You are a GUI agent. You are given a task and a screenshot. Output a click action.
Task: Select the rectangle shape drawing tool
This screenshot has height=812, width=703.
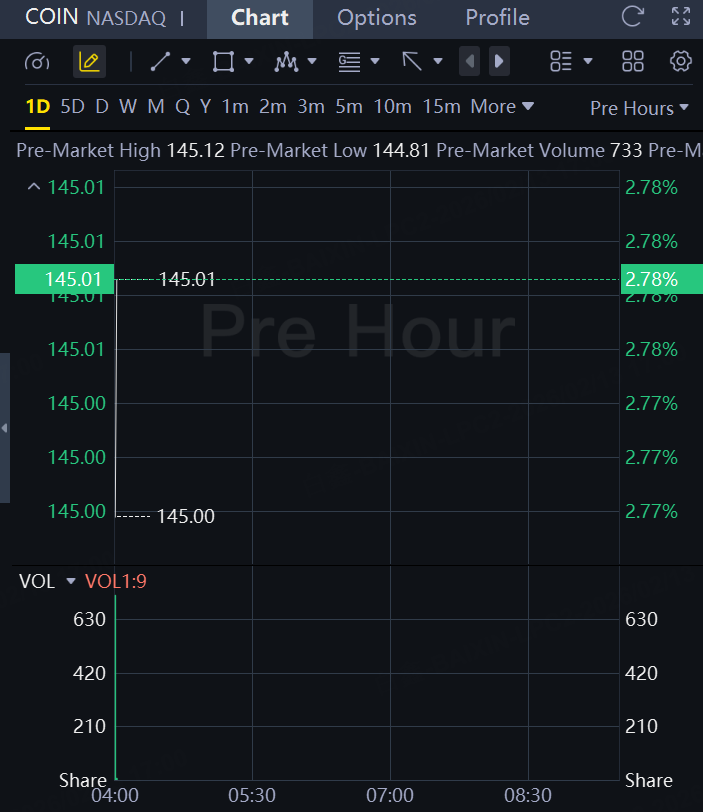(x=223, y=62)
